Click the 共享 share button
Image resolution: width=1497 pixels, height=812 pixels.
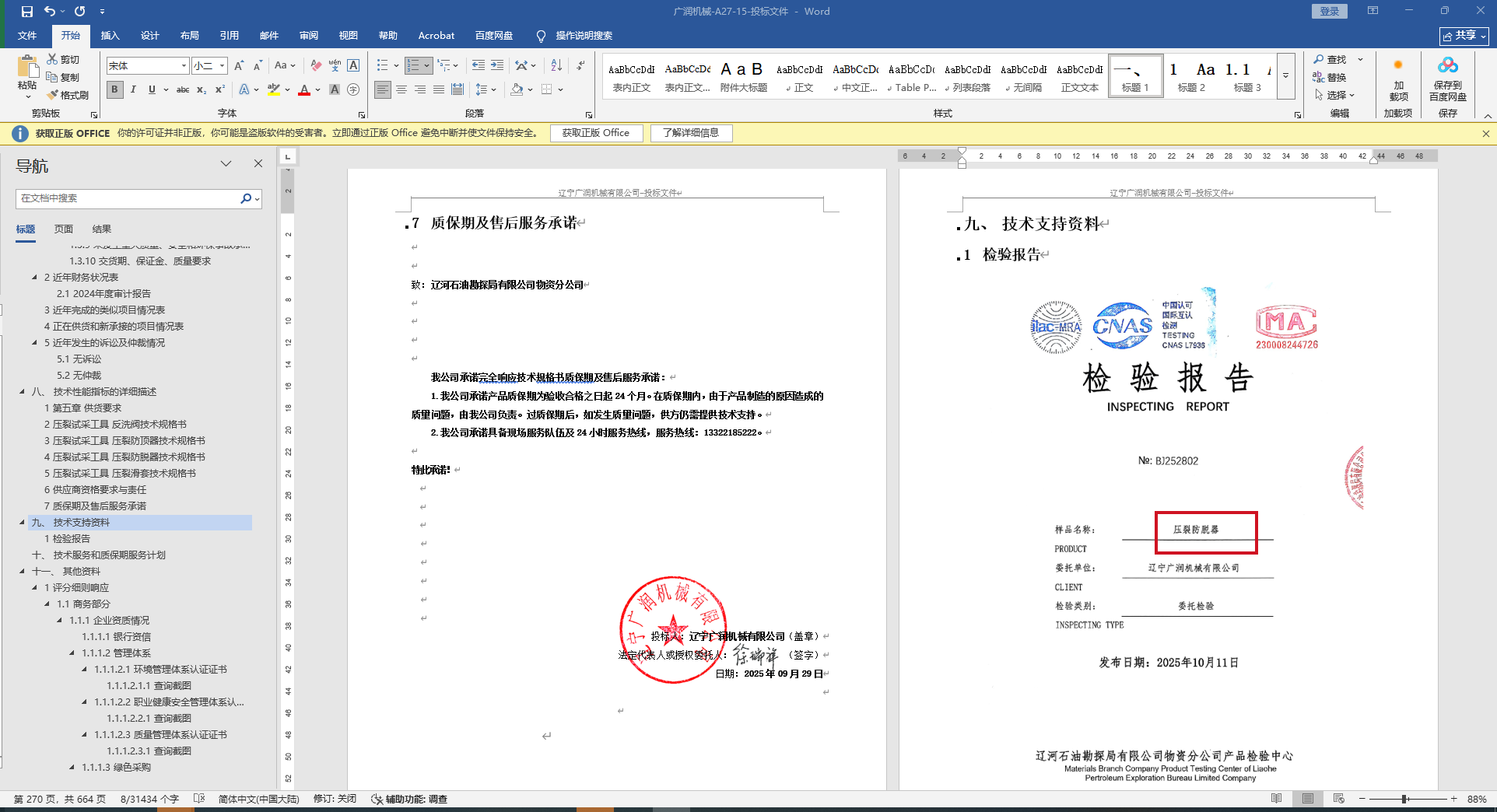pyautogui.click(x=1464, y=36)
